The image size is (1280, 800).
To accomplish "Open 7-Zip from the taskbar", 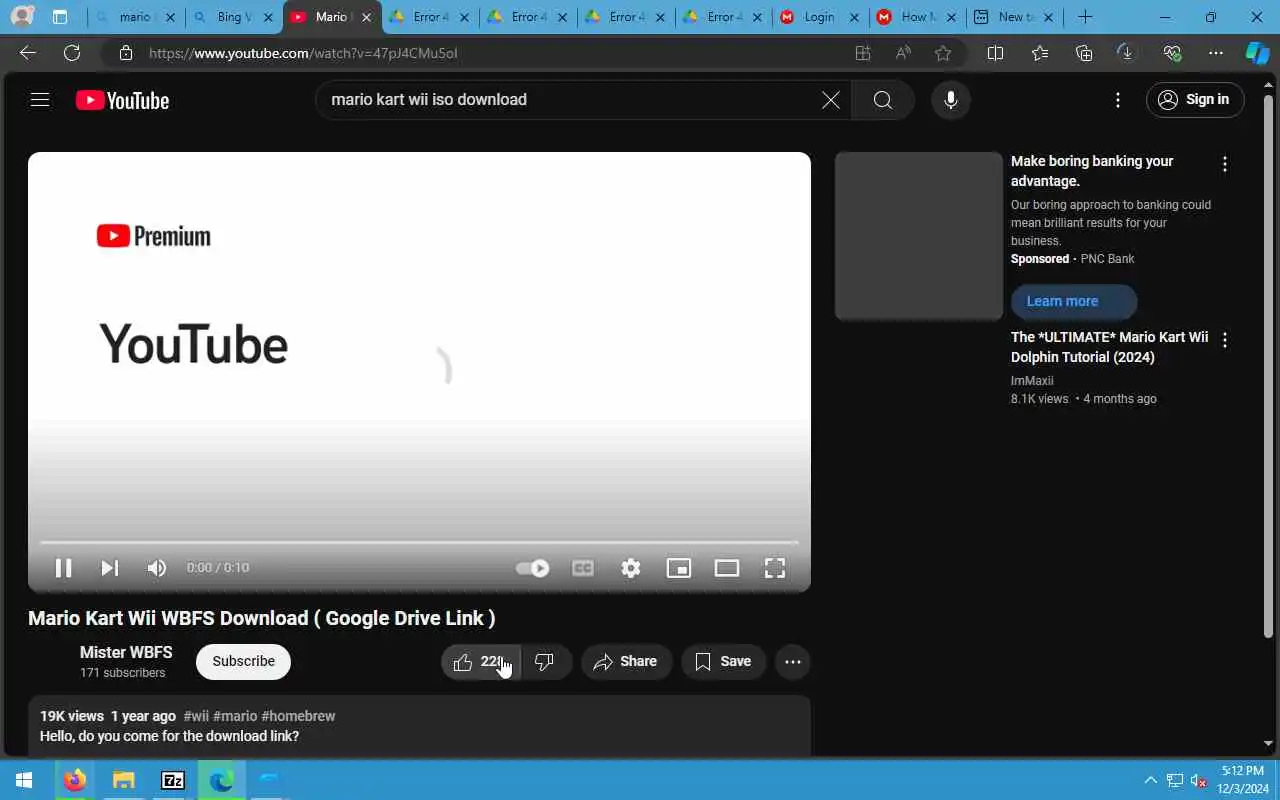I will coord(172,780).
